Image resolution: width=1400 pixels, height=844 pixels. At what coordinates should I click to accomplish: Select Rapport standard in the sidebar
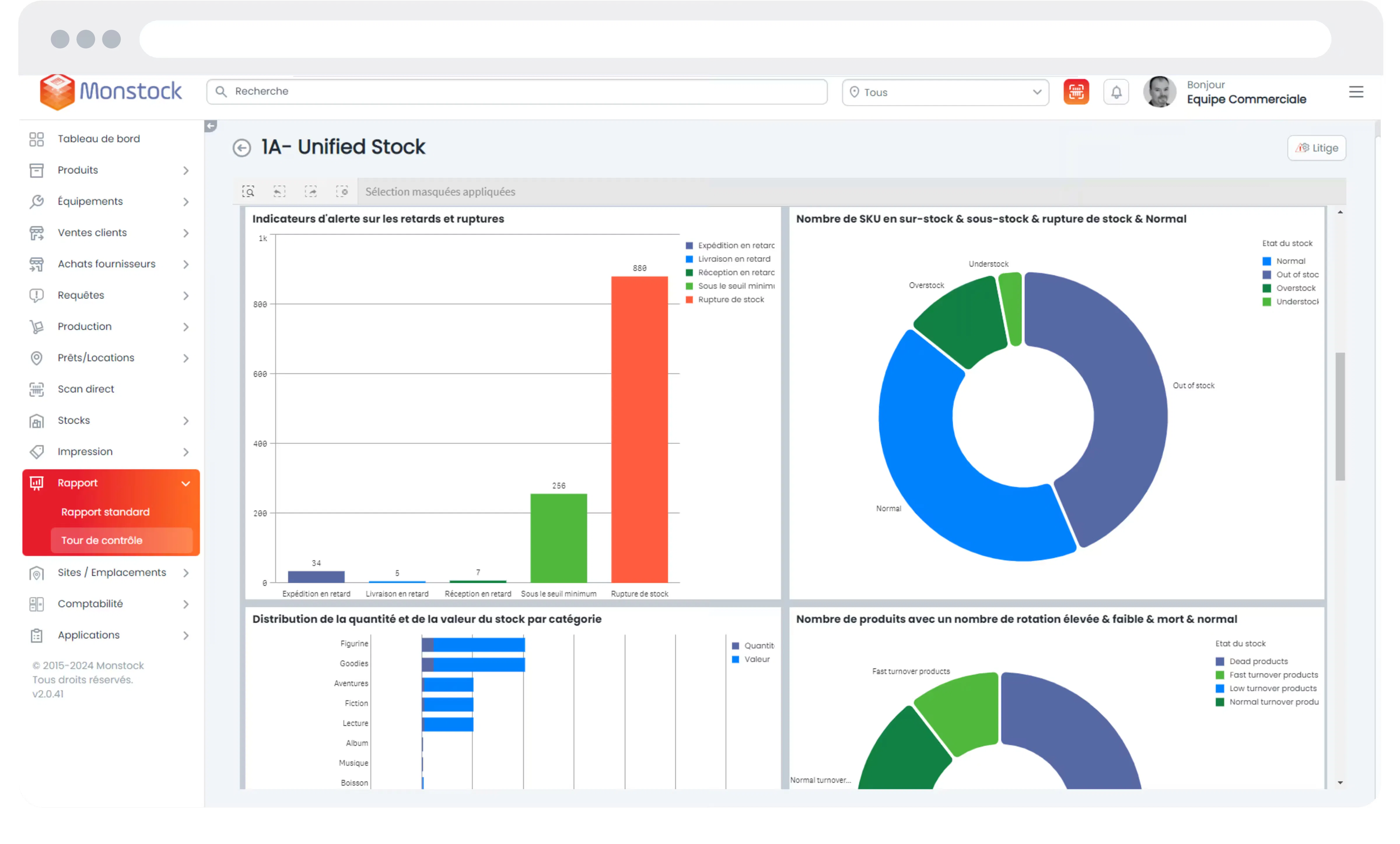(x=105, y=512)
